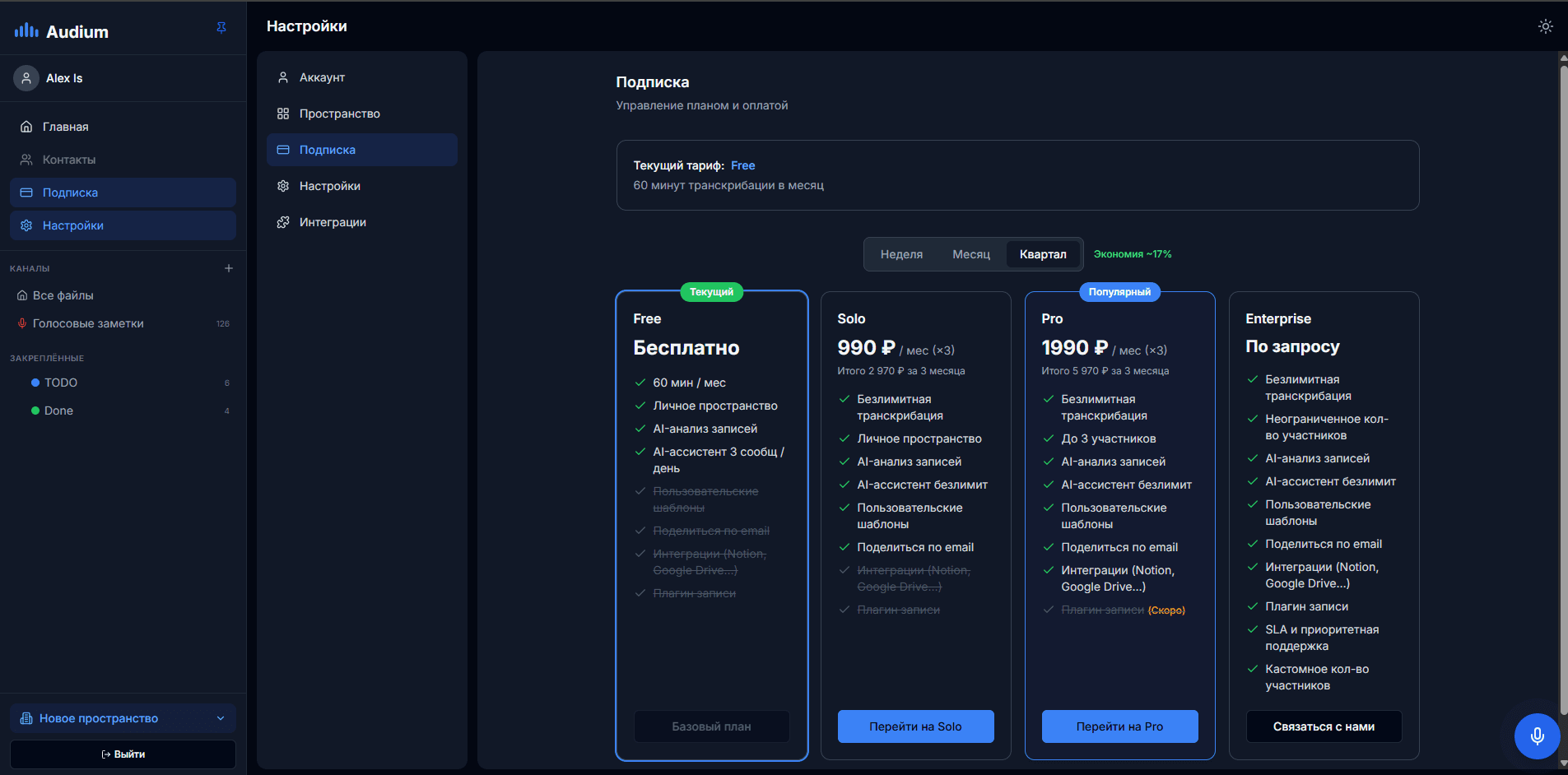This screenshot has height=775, width=1568.
Task: Click the plus icon to add channel
Action: coord(229,268)
